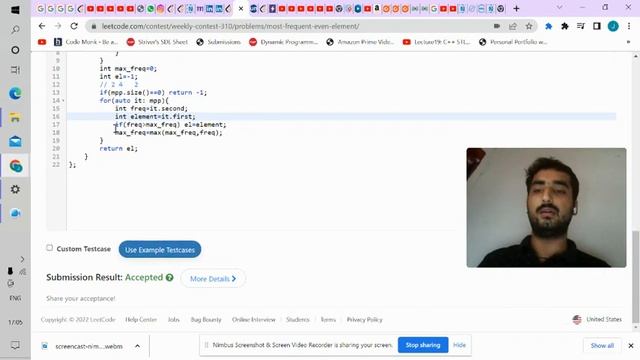Go back with the browser back arrow
640x360 pixels.
(x=42, y=26)
